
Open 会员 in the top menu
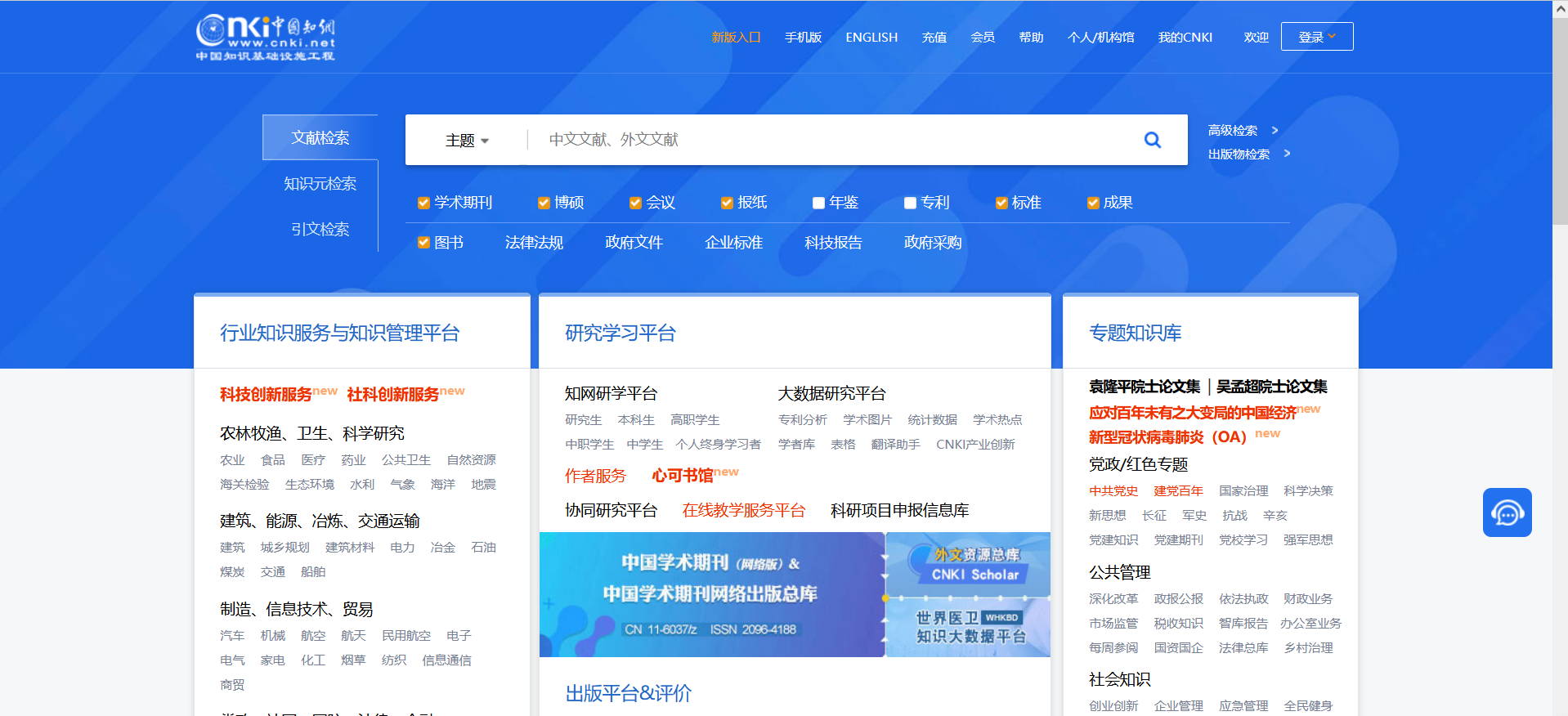pos(983,38)
